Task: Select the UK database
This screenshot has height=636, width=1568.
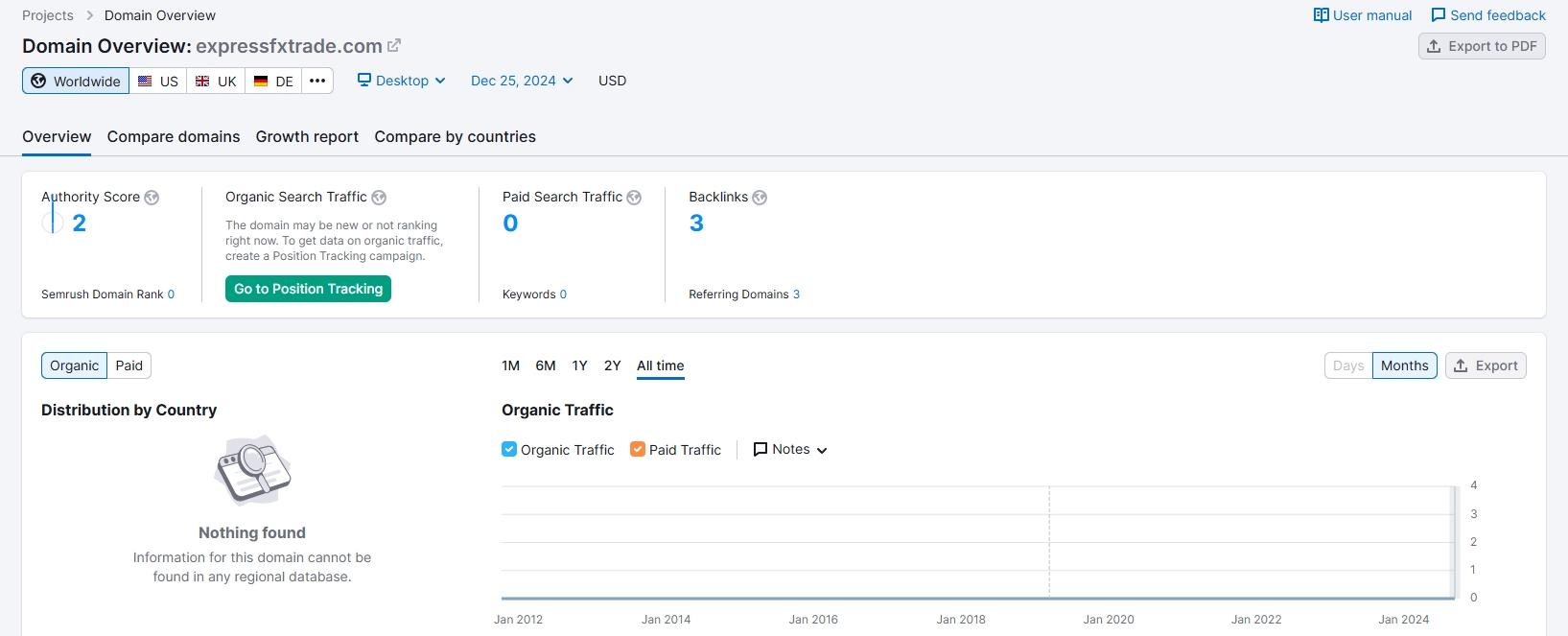Action: tap(216, 81)
